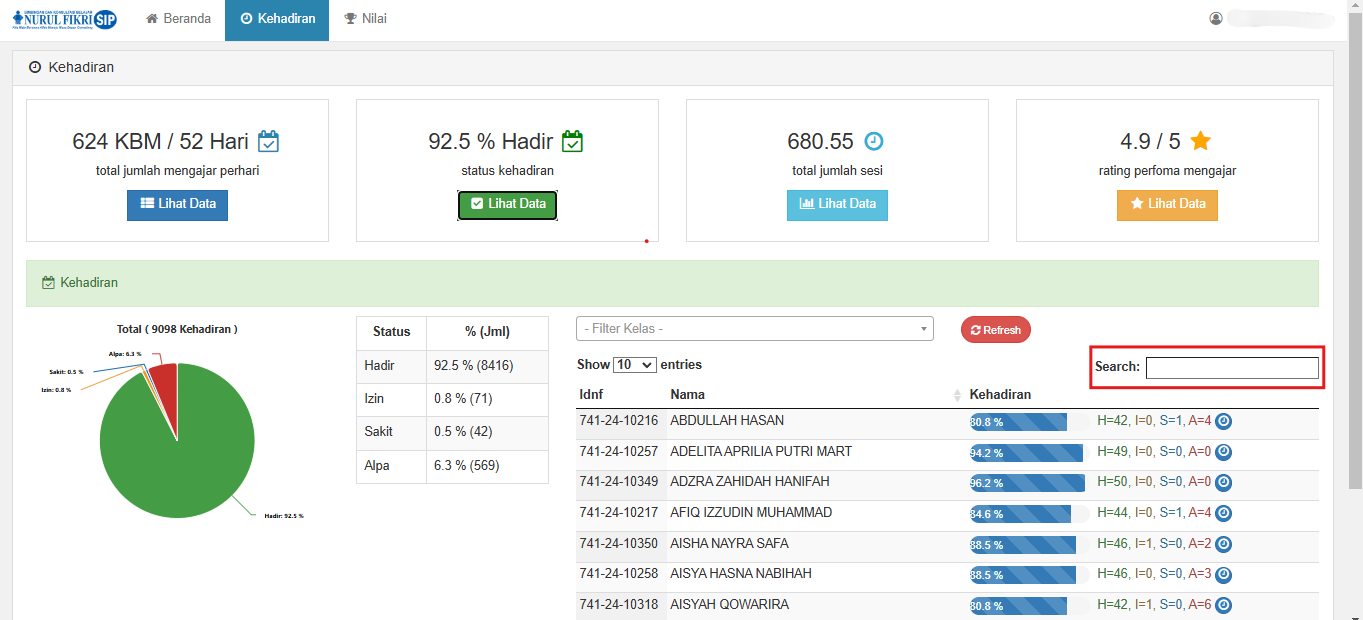Click the user account icon in header
The height and width of the screenshot is (620, 1363).
[1216, 19]
